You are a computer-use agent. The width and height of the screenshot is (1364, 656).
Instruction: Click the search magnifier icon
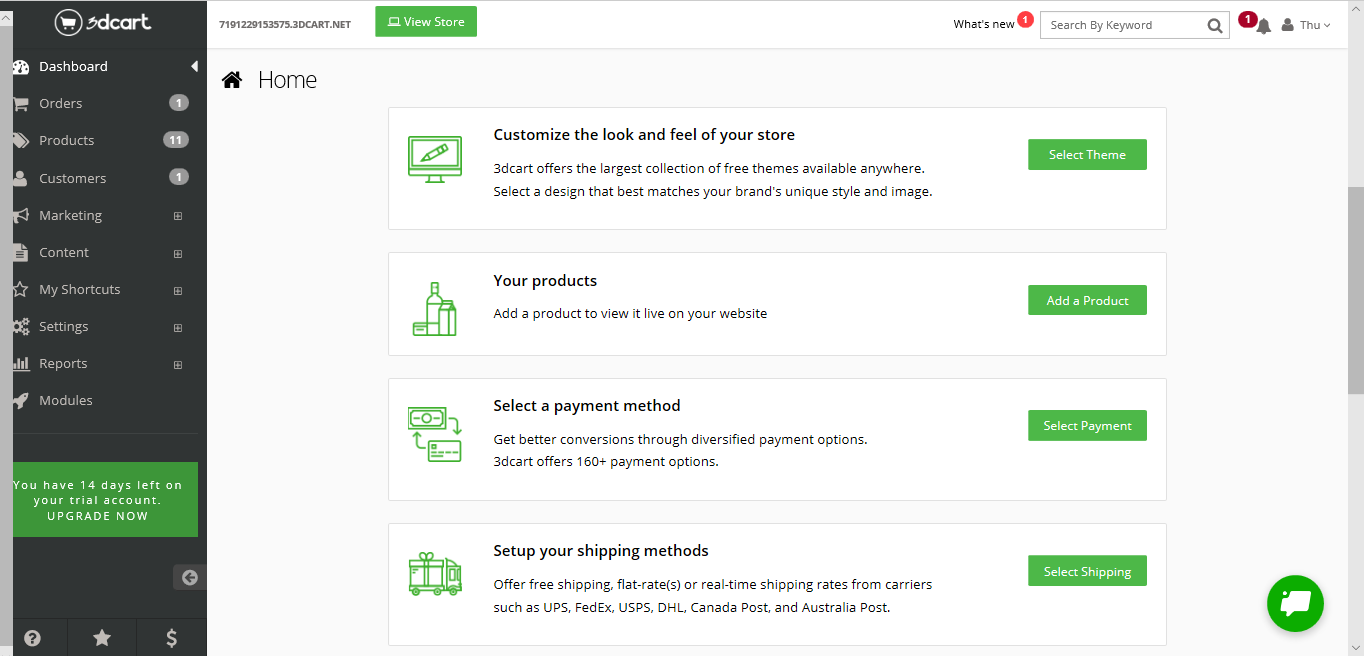point(1215,26)
